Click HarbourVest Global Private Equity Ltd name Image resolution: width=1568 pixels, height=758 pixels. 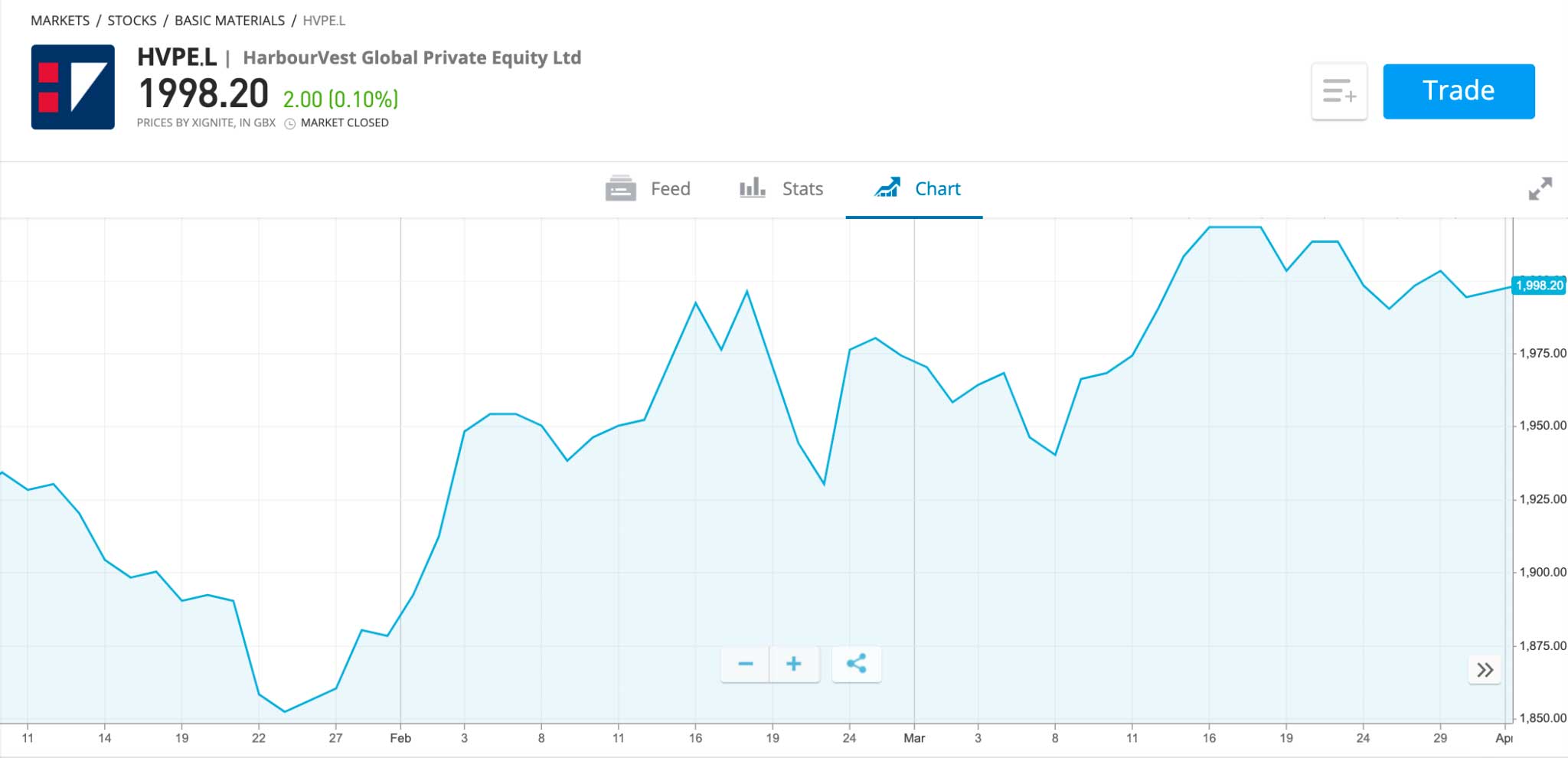[x=412, y=58]
